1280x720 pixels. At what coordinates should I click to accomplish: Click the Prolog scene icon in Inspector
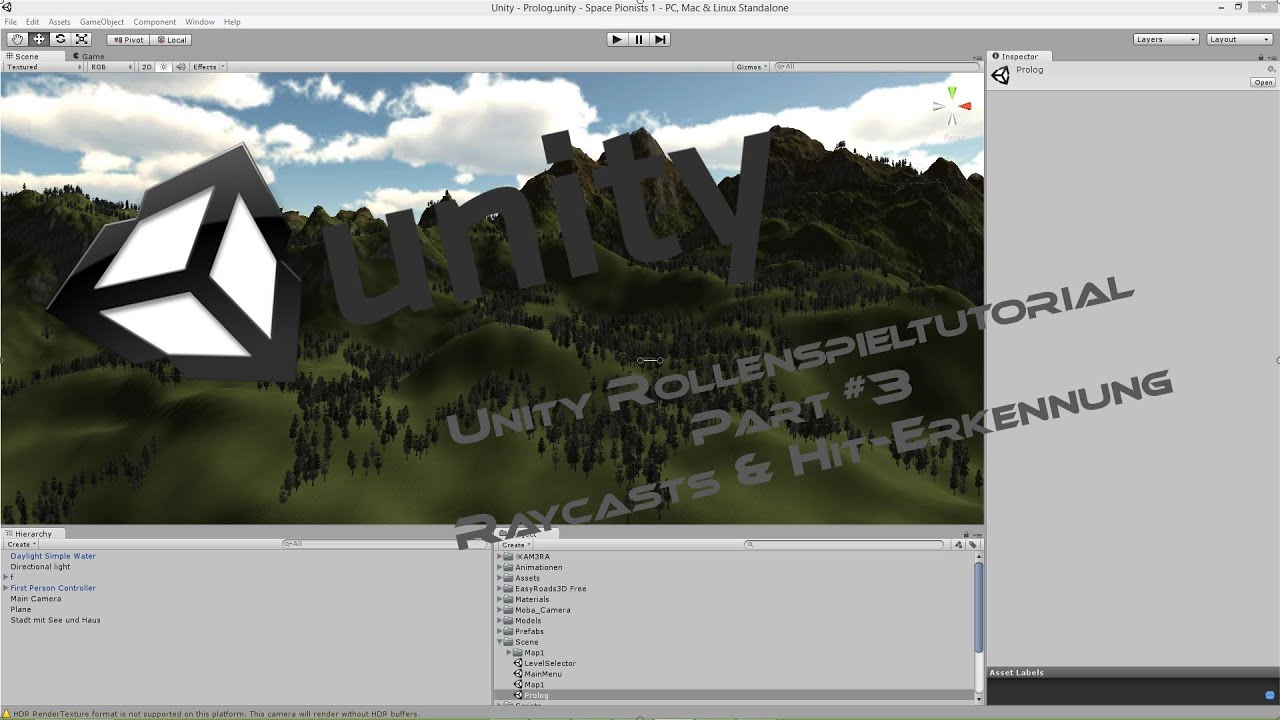(x=1000, y=75)
